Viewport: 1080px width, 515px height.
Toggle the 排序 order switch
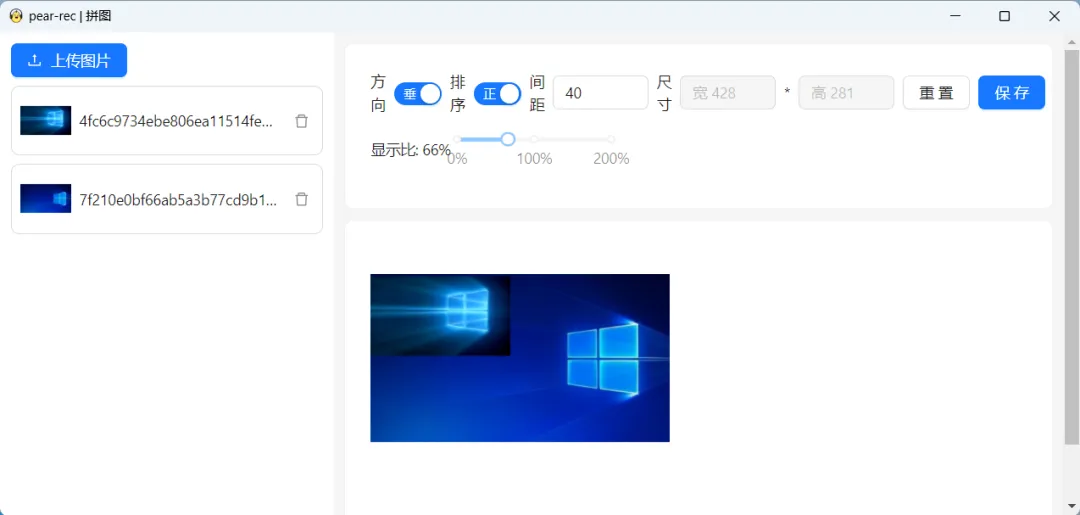click(497, 94)
